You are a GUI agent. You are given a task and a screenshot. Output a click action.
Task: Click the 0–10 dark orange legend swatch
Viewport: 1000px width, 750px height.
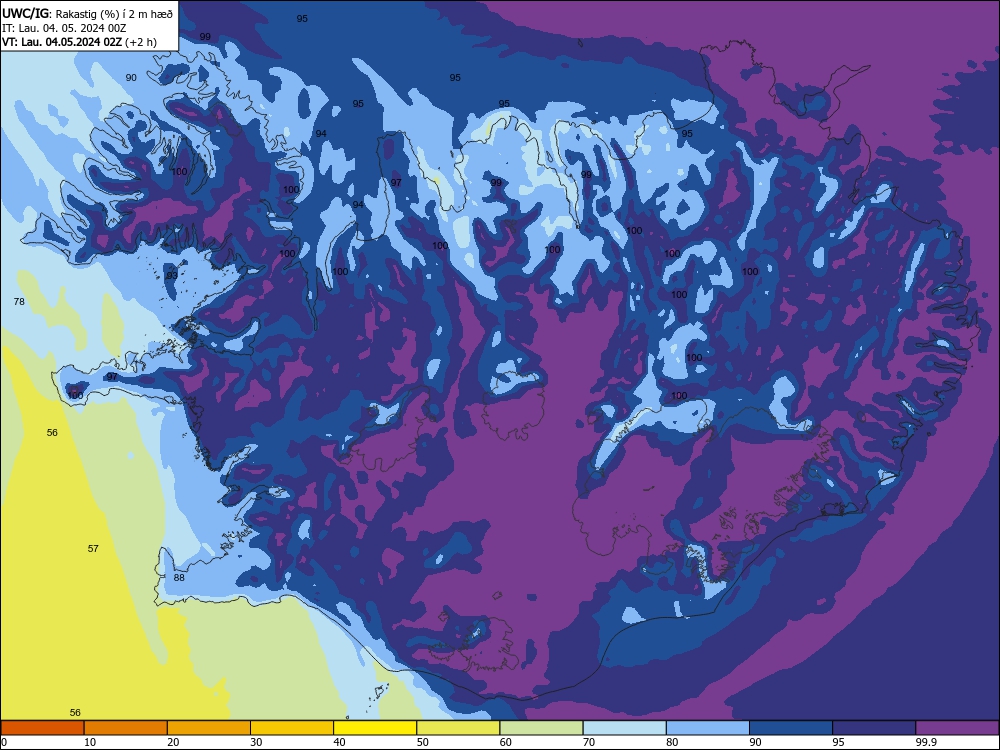click(x=43, y=728)
